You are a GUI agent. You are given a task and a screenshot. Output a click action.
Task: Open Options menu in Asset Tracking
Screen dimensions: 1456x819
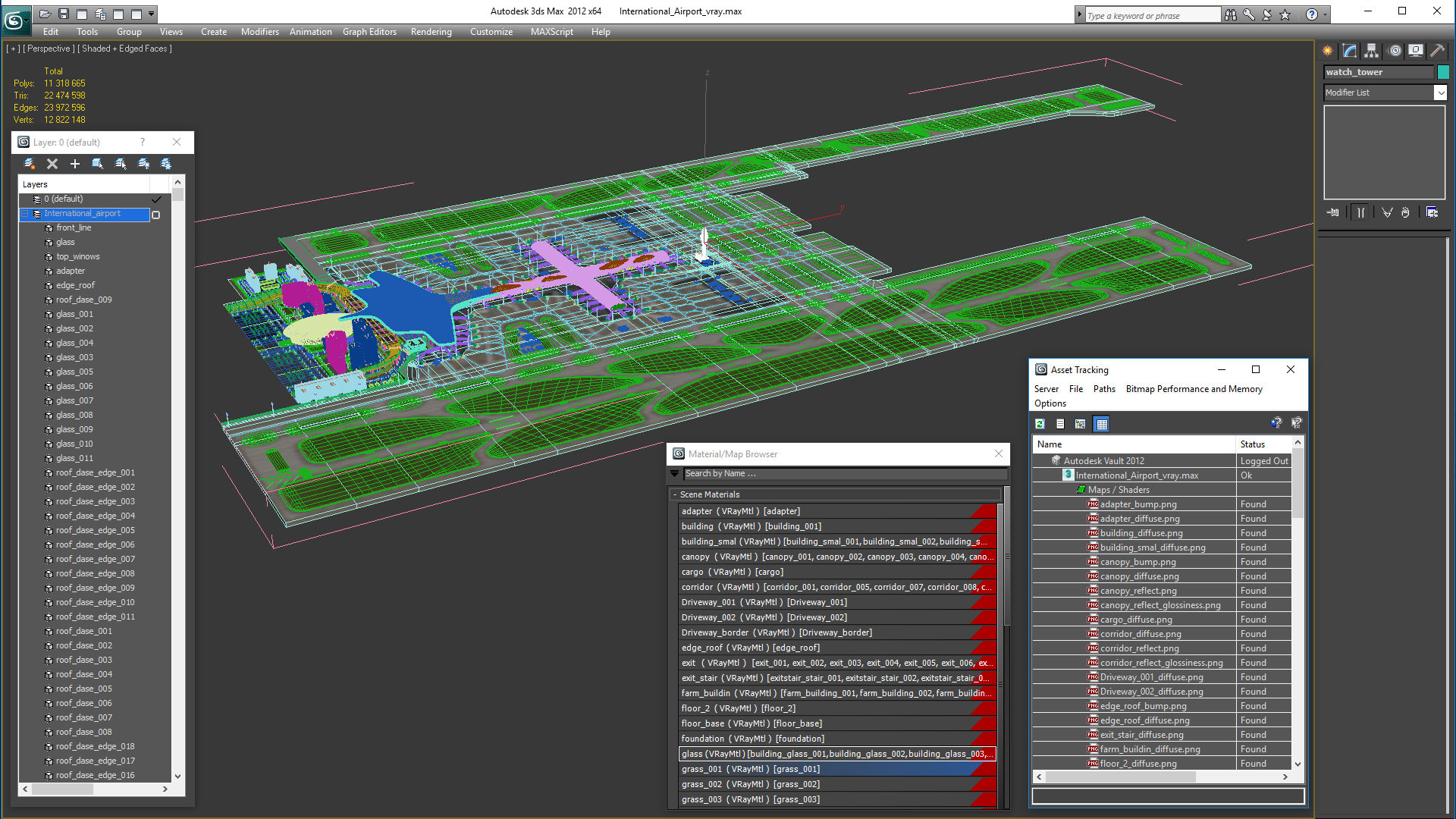1050,403
